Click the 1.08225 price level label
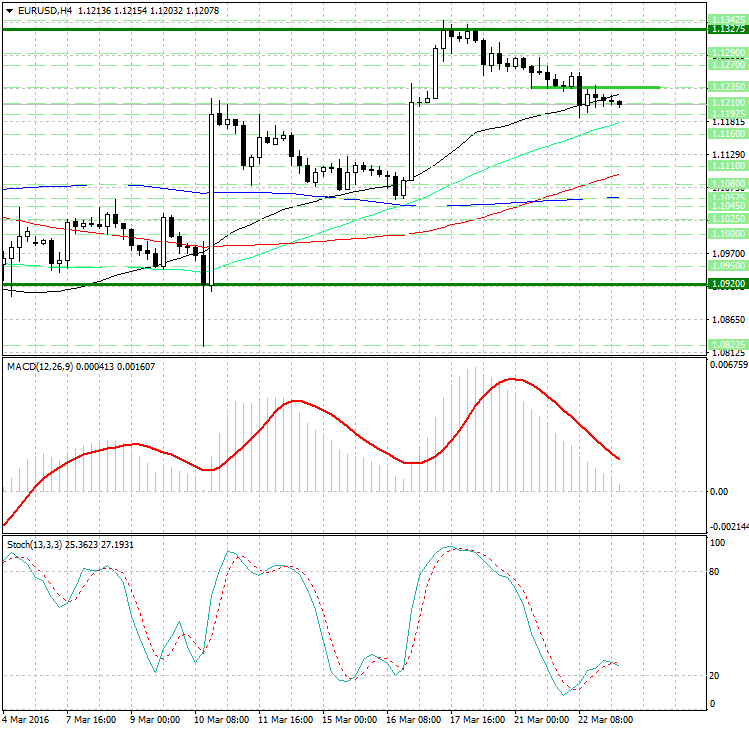The height and width of the screenshot is (731, 749). pyautogui.click(x=728, y=344)
